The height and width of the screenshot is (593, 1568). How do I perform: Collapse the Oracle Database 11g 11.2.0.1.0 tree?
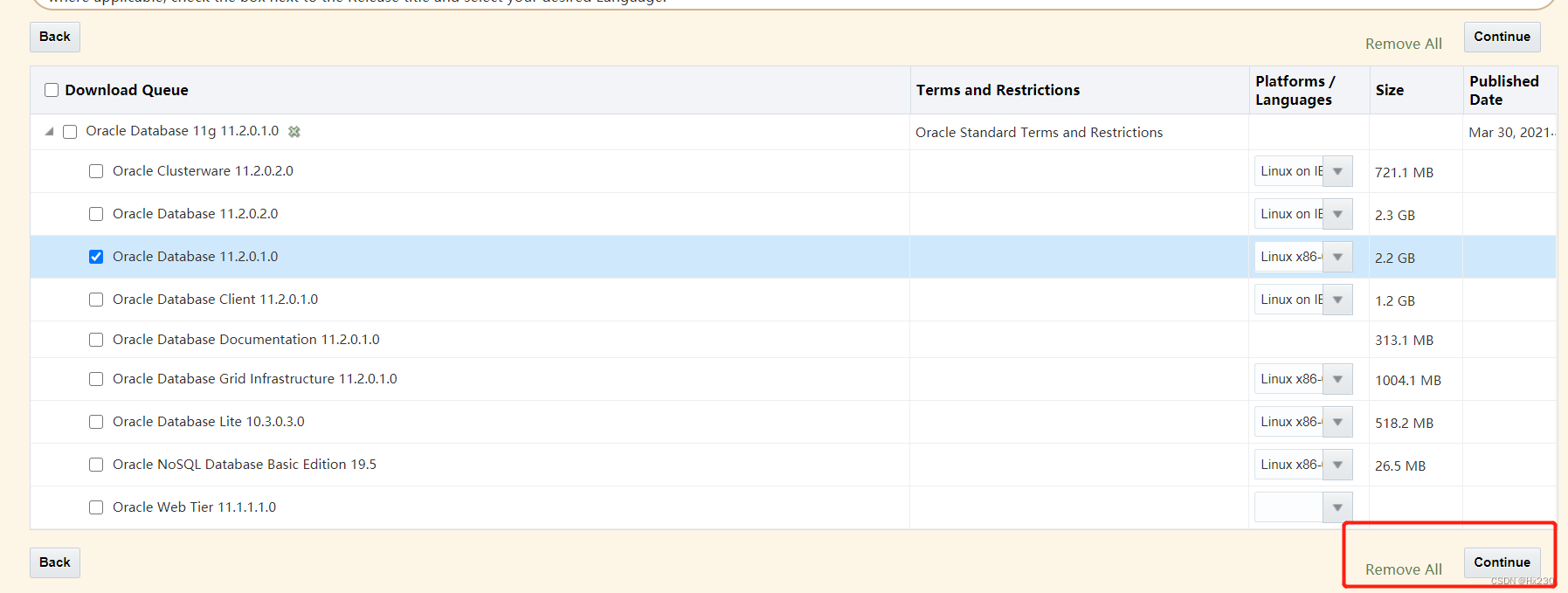click(x=50, y=132)
